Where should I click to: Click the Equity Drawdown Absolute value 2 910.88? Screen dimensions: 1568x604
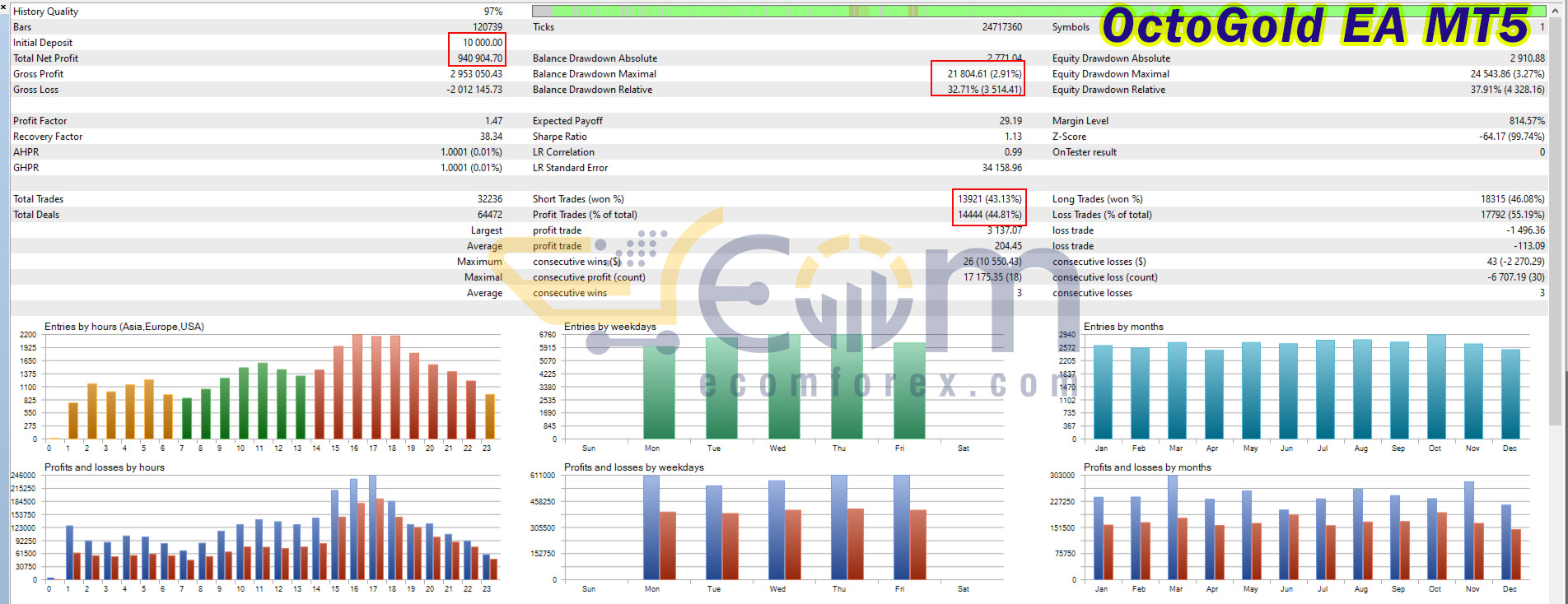[x=1528, y=58]
